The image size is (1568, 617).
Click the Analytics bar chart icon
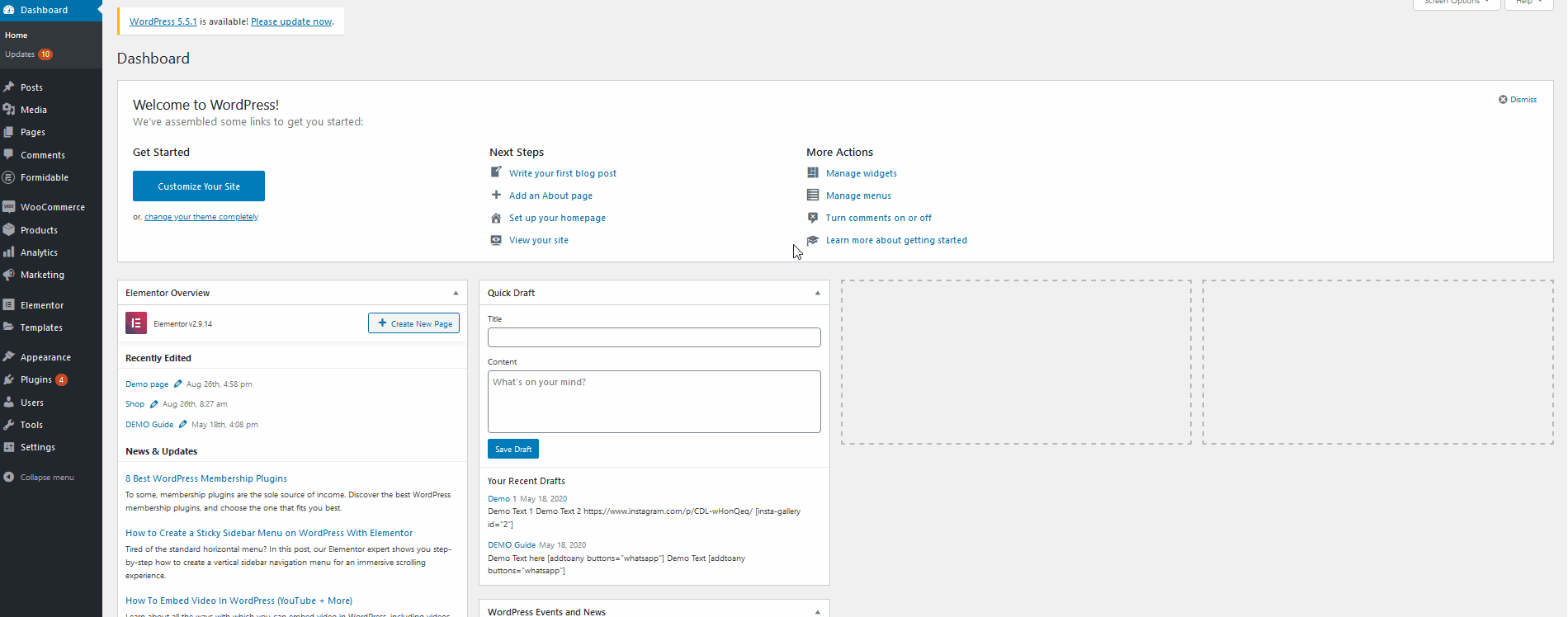click(x=9, y=252)
